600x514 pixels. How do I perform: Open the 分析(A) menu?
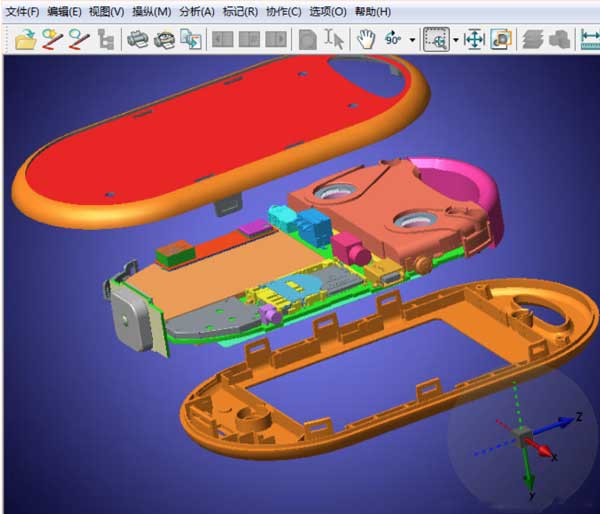pyautogui.click(x=197, y=11)
